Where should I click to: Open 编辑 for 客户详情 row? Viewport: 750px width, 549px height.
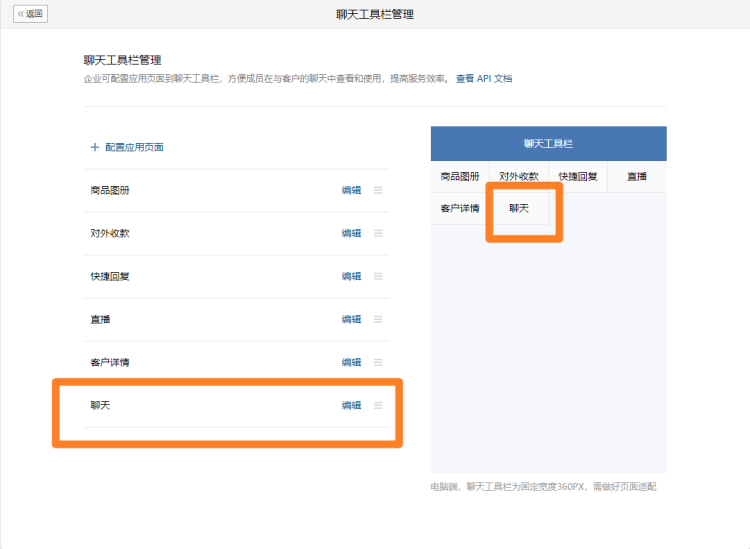[x=351, y=362]
